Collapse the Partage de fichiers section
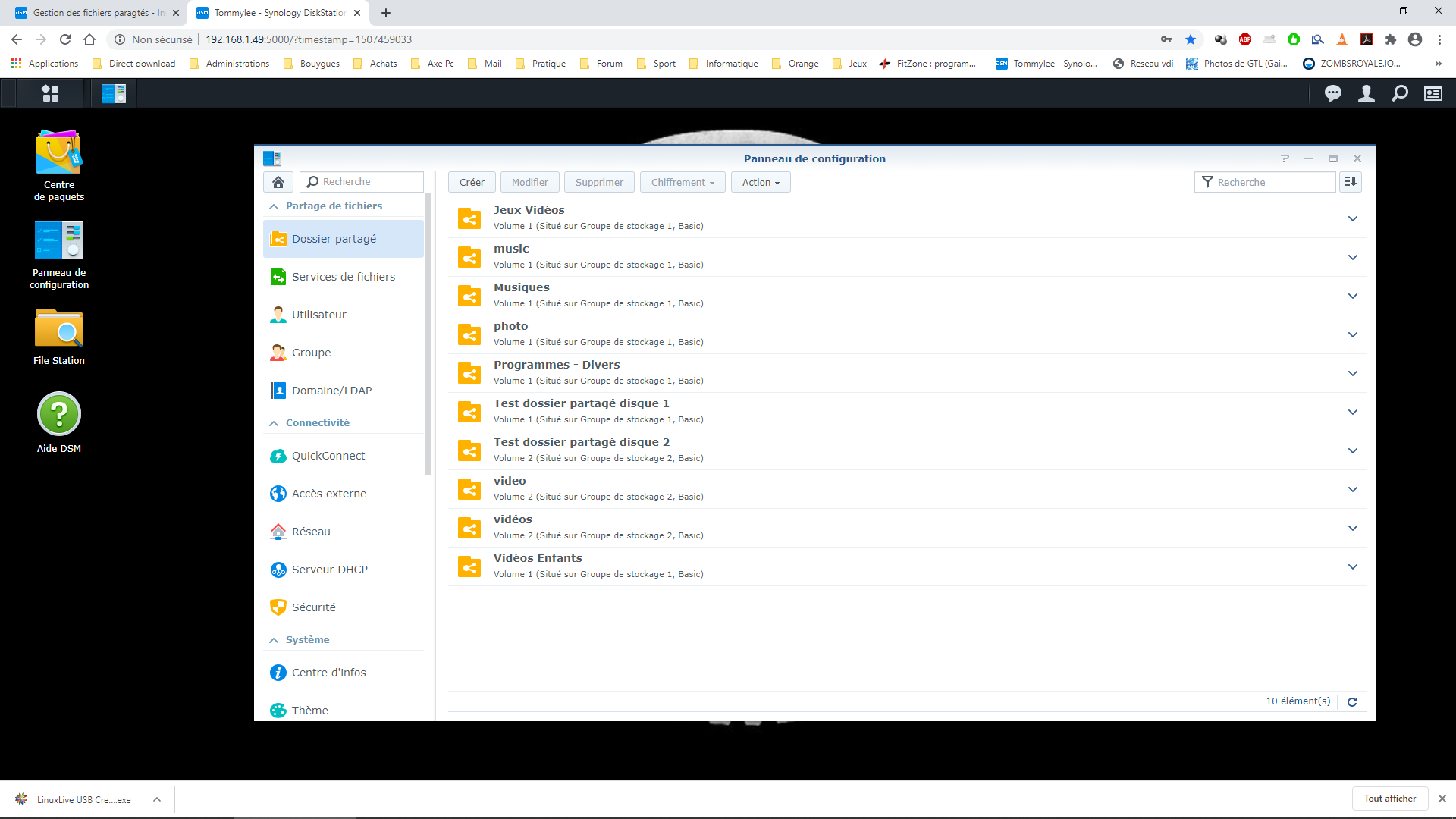This screenshot has height=819, width=1456. [274, 206]
